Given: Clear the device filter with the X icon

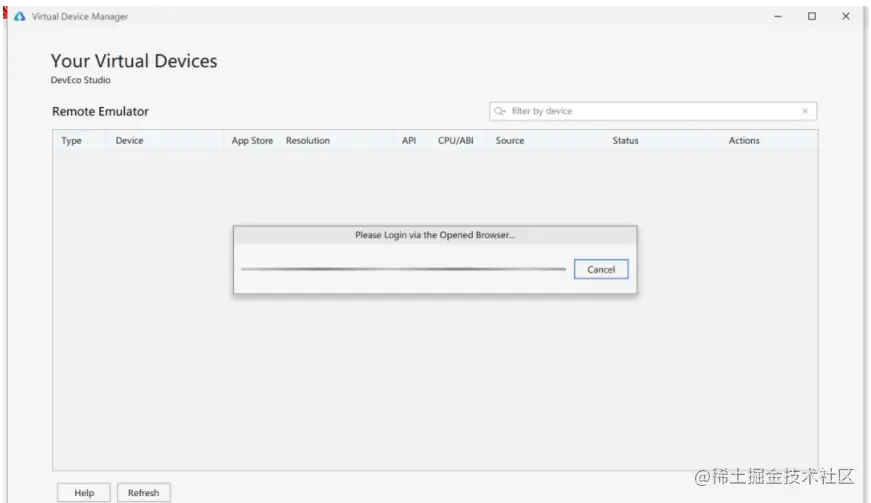Looking at the screenshot, I should click(805, 111).
